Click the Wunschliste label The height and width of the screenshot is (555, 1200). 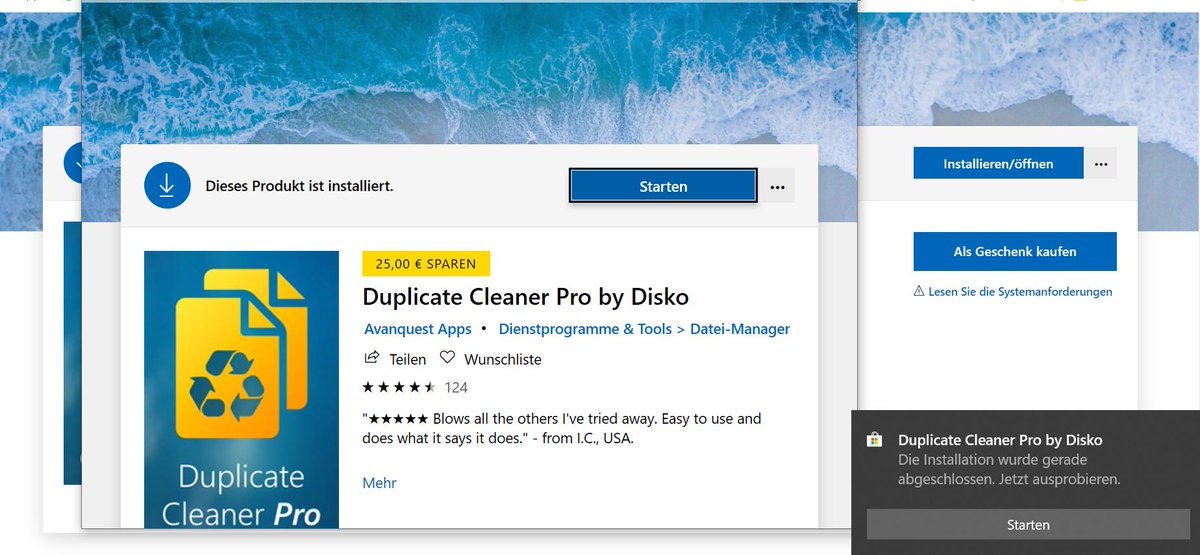click(503, 359)
